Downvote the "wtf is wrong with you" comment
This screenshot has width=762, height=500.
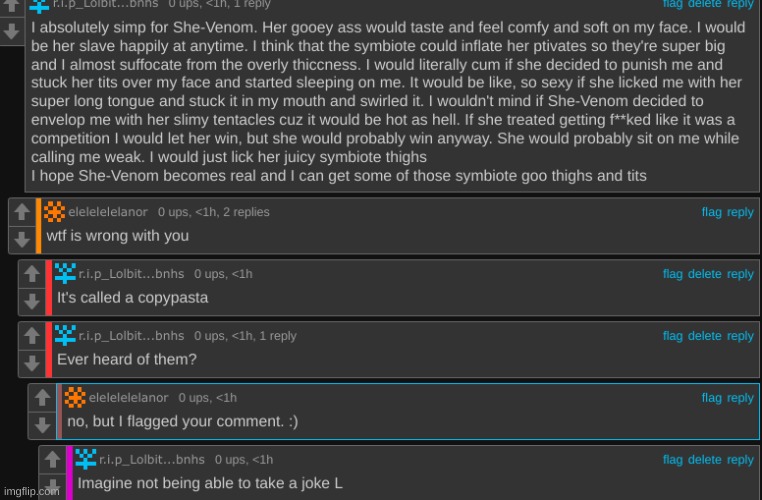tap(22, 238)
